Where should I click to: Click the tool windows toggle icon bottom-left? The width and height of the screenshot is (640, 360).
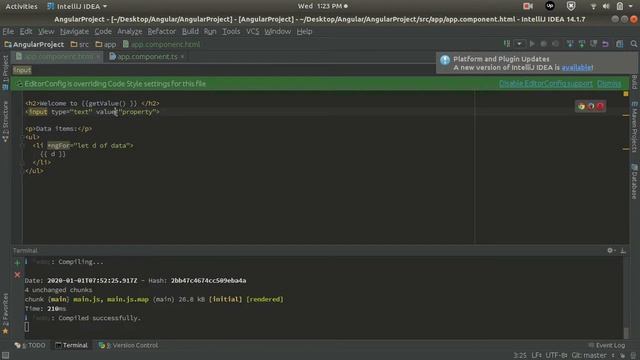[5, 356]
